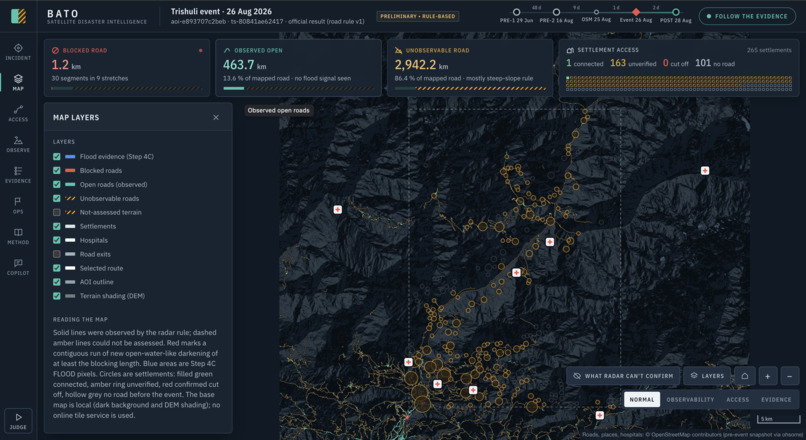
Task: Select the OSM 25 Aug timeline marker
Action: 596,12
